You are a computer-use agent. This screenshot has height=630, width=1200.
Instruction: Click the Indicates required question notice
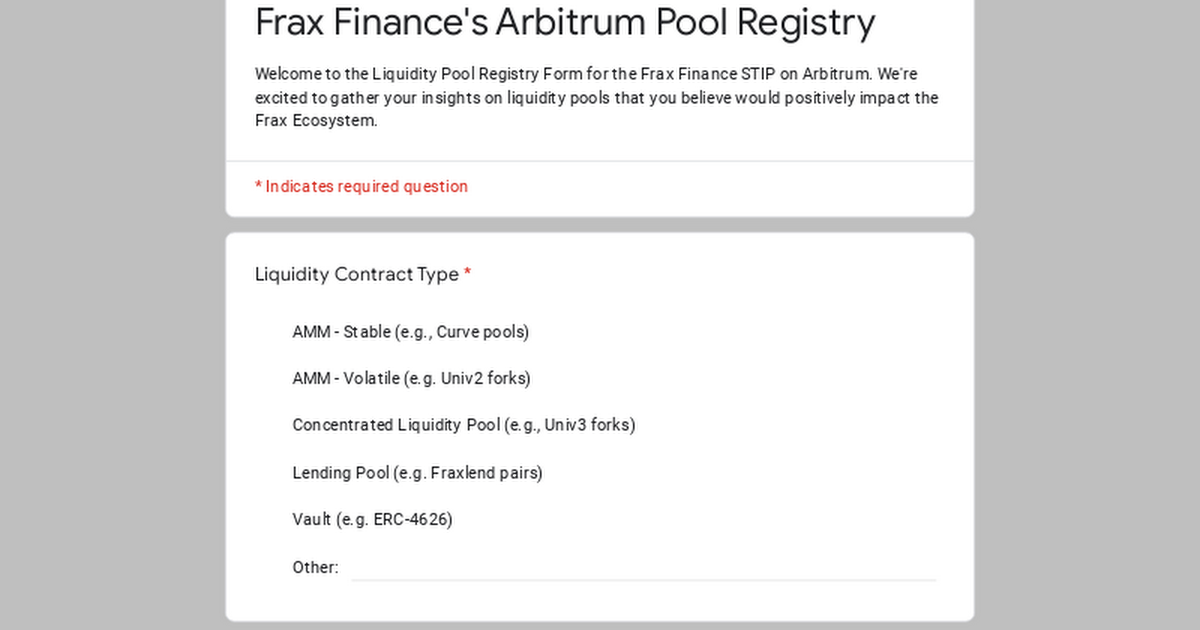click(361, 187)
